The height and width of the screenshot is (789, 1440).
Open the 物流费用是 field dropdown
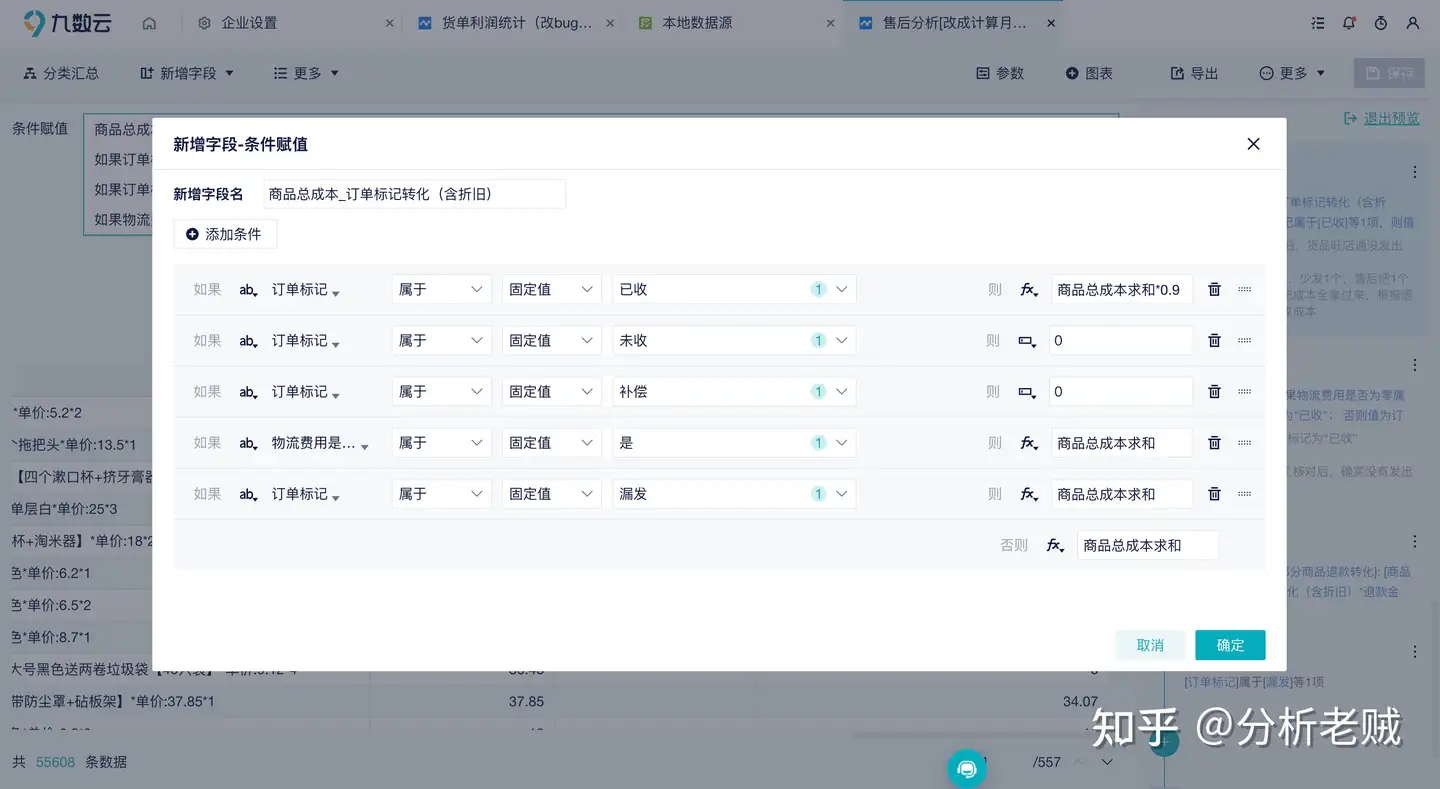pos(320,442)
